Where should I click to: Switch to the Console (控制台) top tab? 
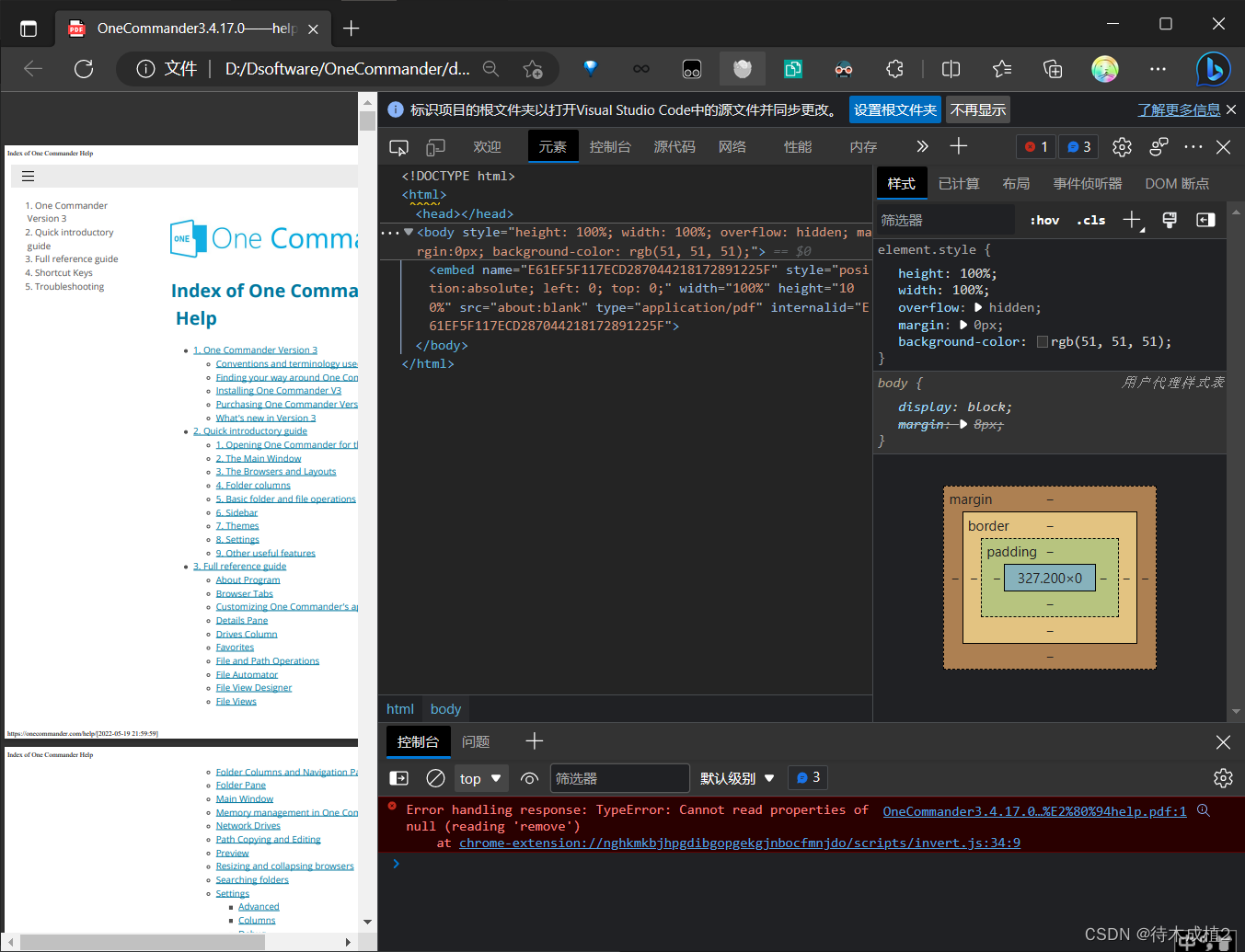[x=610, y=147]
